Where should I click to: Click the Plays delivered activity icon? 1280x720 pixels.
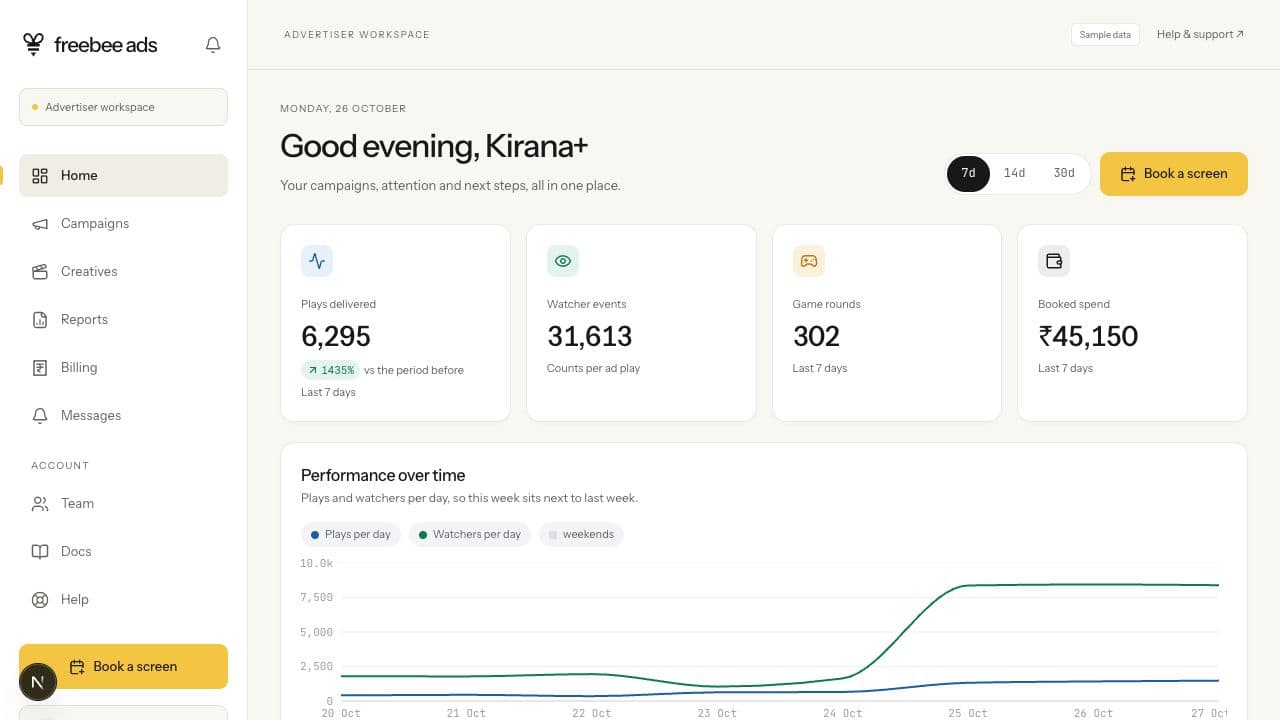coord(317,261)
